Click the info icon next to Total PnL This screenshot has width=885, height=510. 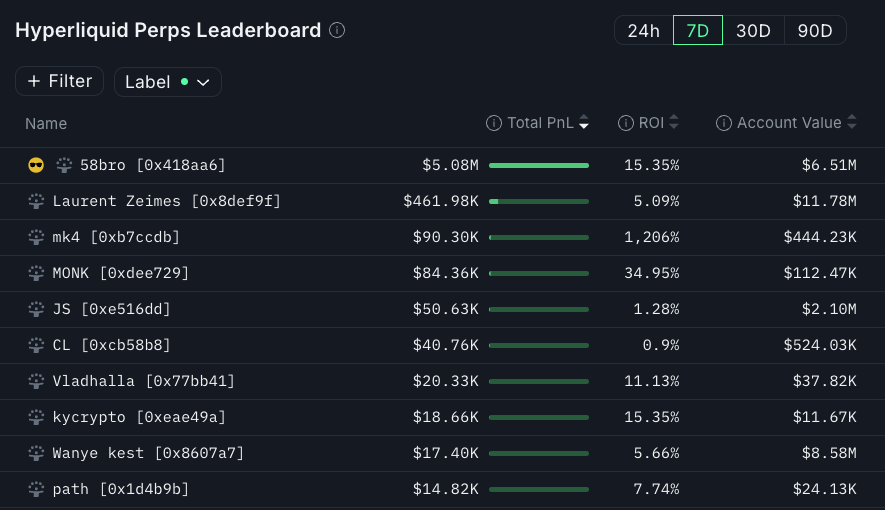494,123
